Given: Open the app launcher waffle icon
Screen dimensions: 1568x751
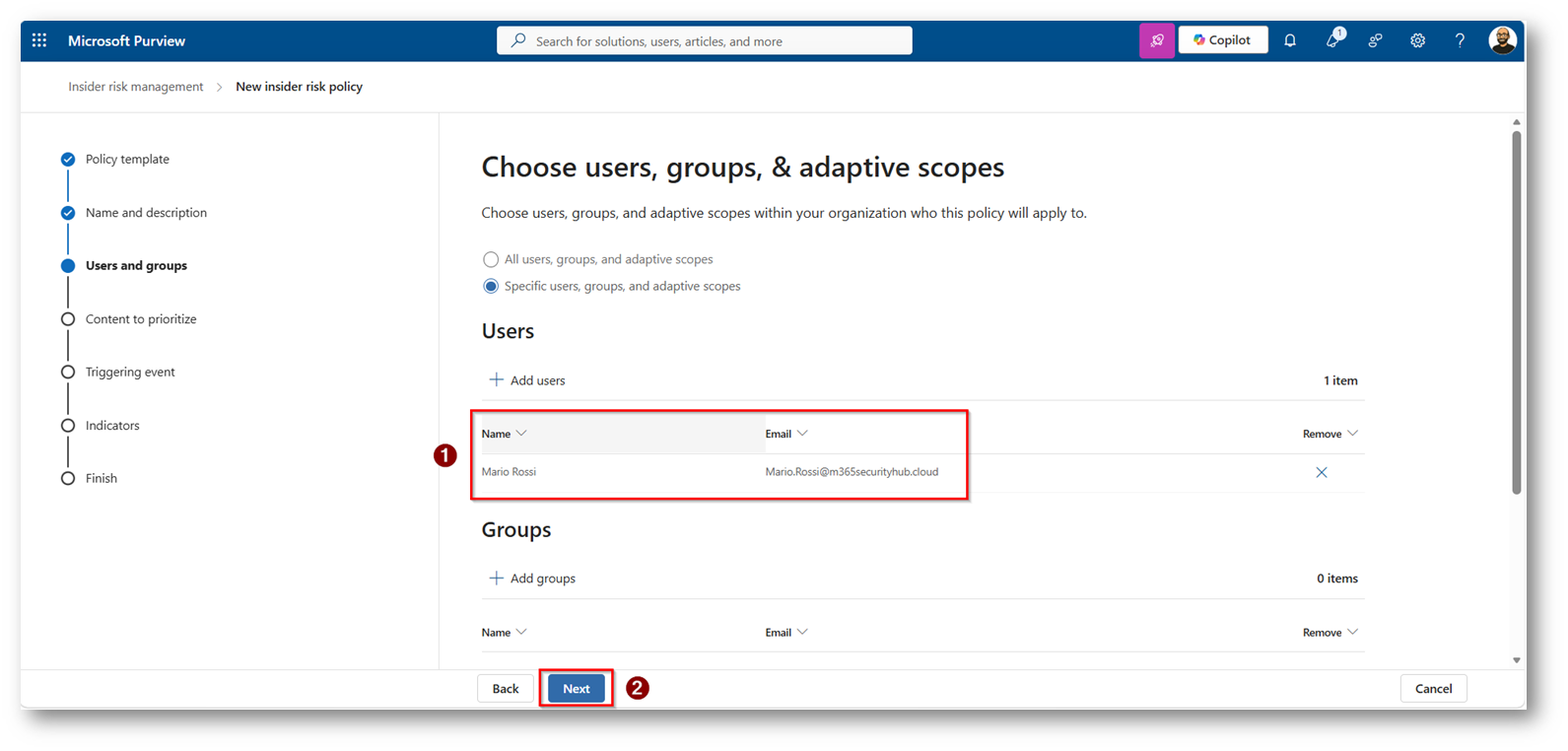Looking at the screenshot, I should click(x=39, y=40).
